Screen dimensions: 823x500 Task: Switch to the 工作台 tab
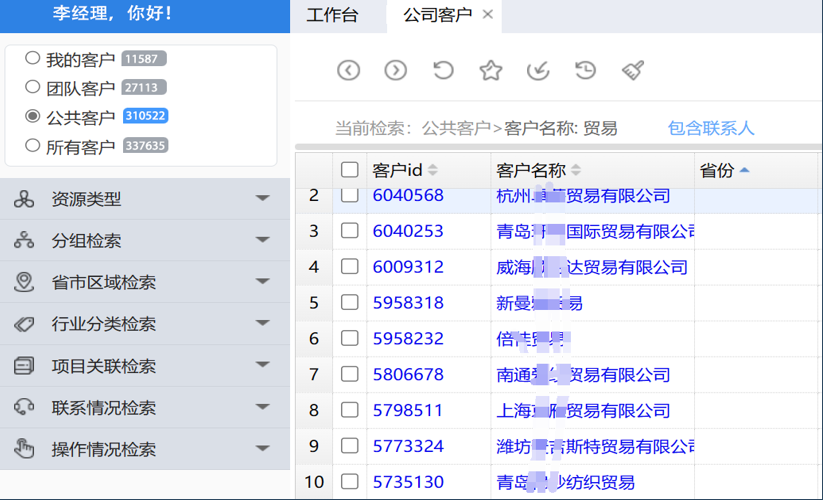[x=332, y=15]
